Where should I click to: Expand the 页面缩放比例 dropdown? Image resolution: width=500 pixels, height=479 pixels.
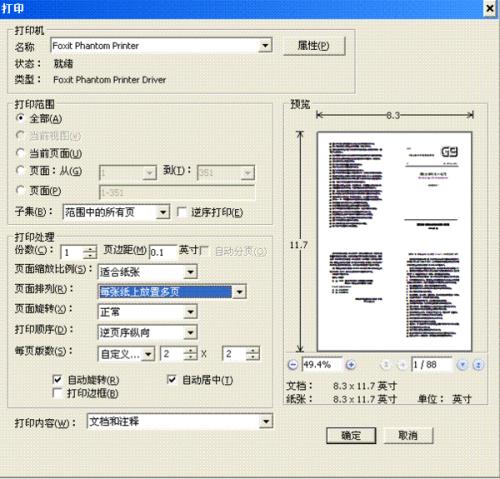coord(190,272)
